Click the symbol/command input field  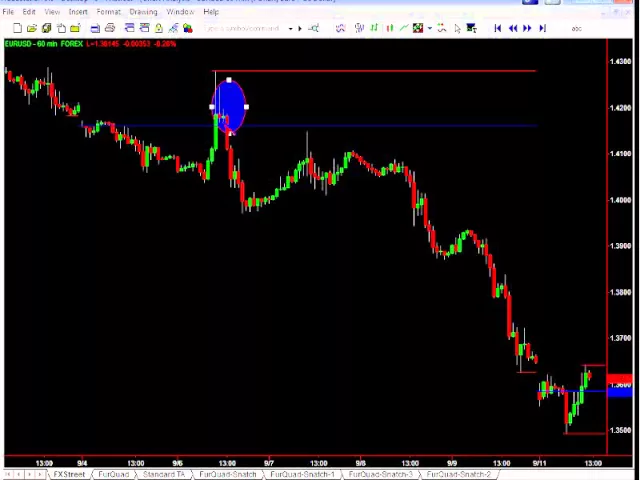244,29
